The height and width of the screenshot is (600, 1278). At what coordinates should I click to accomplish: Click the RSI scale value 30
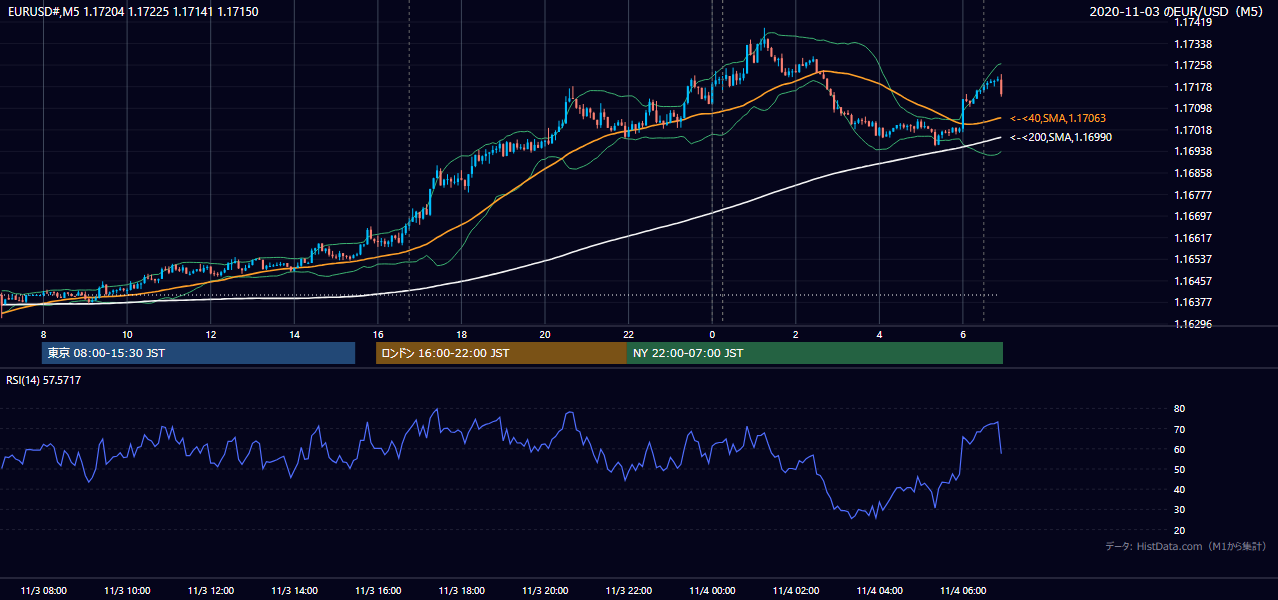point(1180,510)
